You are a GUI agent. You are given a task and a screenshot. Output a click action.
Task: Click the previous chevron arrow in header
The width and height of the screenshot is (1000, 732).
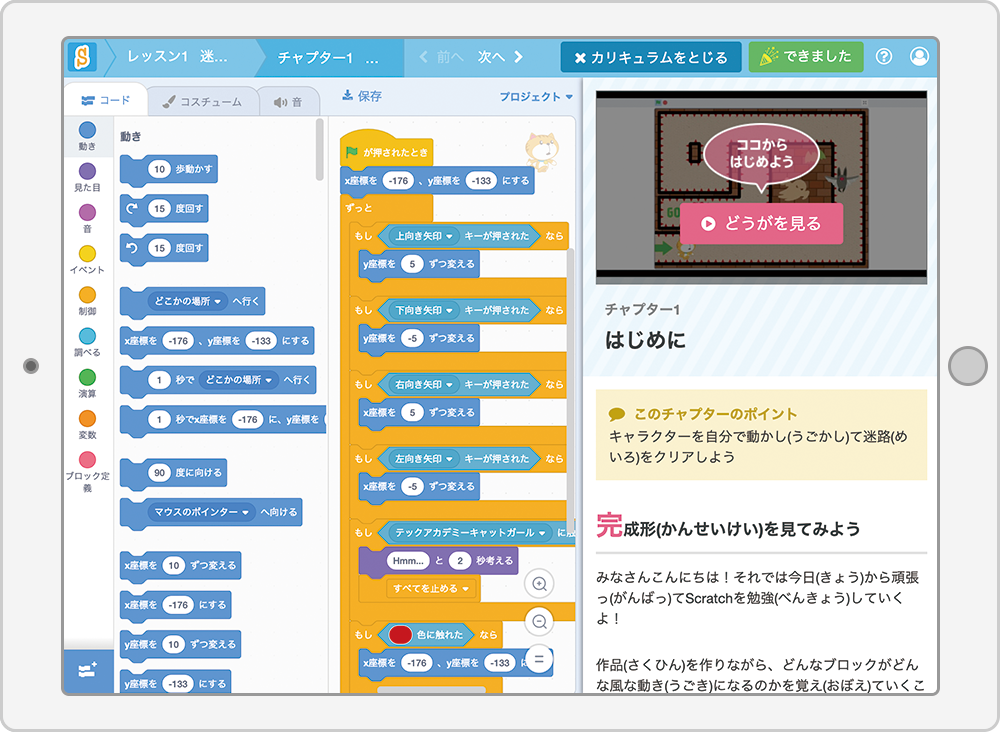click(423, 57)
